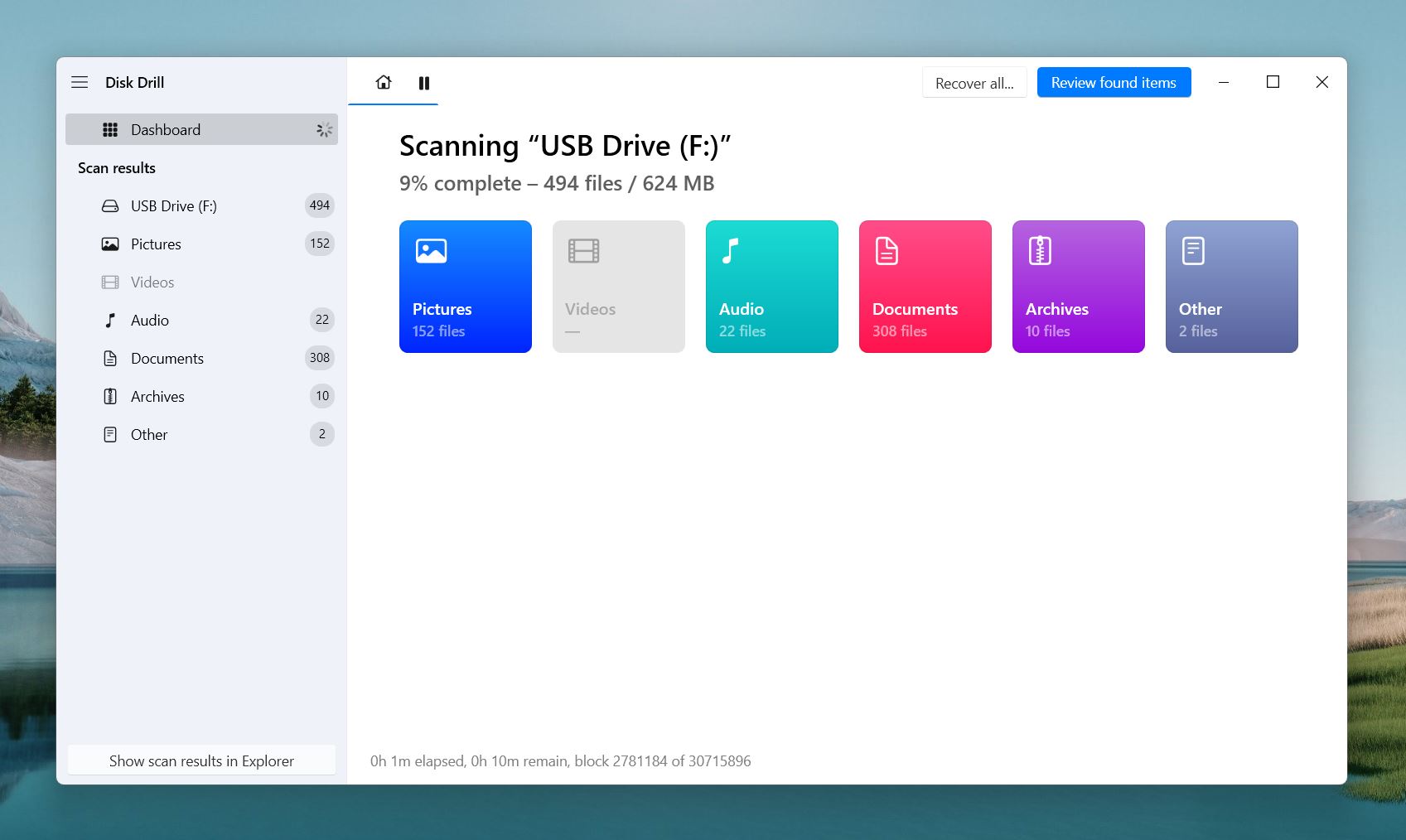Viewport: 1406px width, 840px height.
Task: Click the Videos film icon in the sidebar
Action: click(110, 282)
